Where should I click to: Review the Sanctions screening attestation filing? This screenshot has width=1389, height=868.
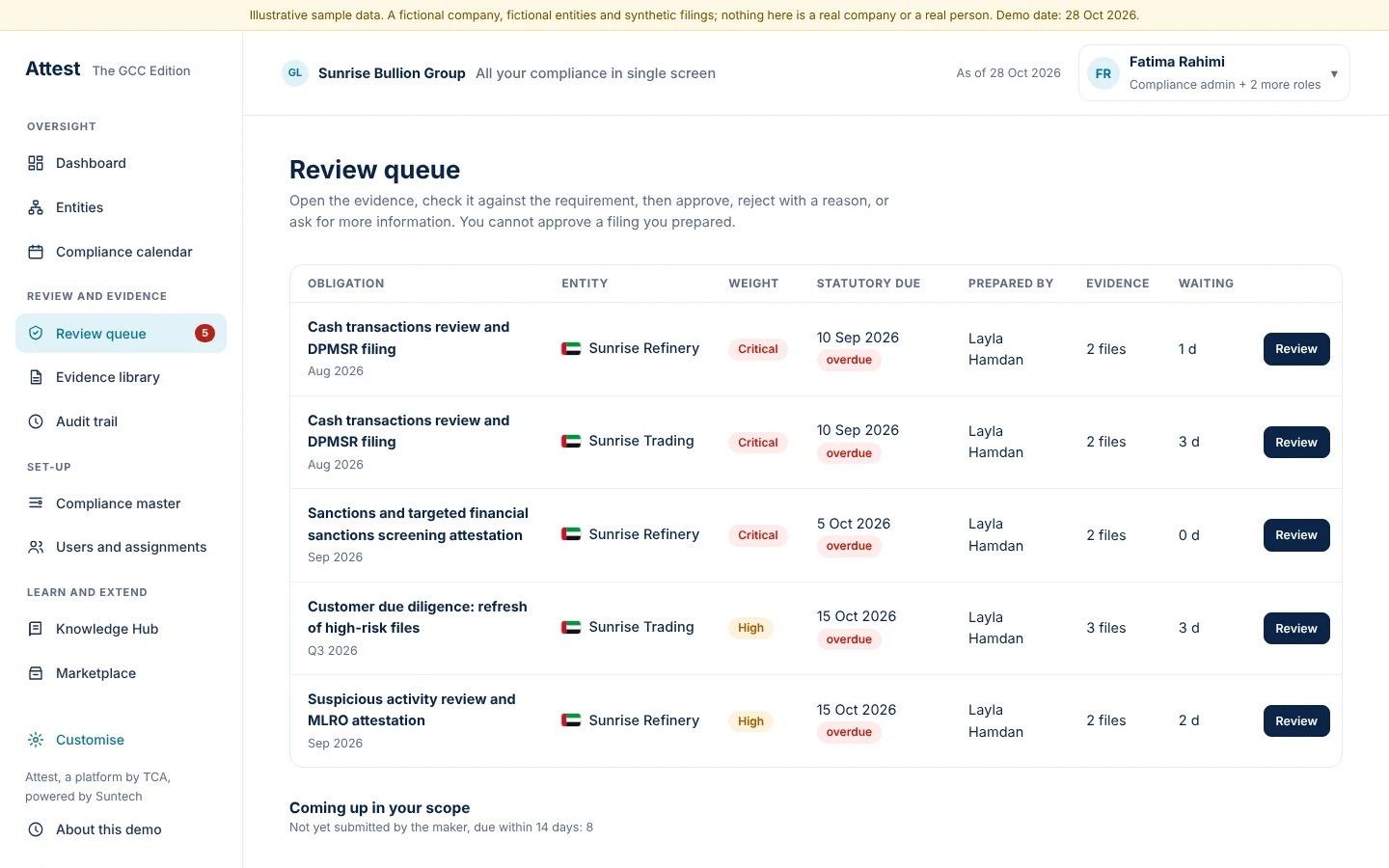pos(1296,535)
